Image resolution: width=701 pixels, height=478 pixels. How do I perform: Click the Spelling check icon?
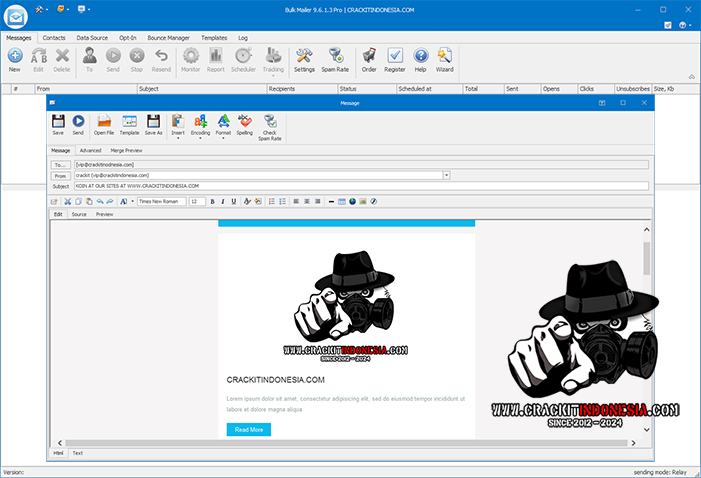pos(245,123)
